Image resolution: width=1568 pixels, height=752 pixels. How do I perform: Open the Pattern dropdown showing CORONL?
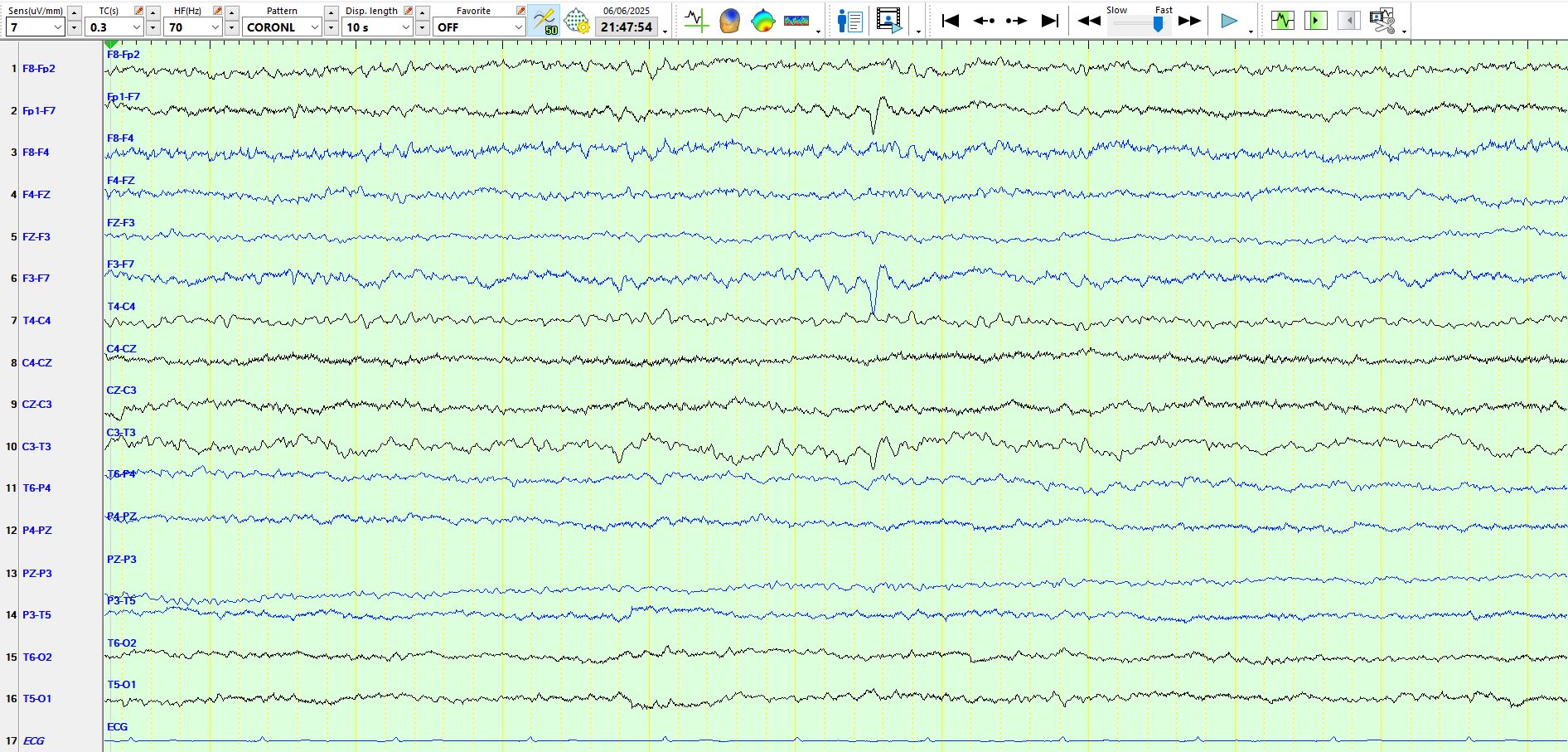[x=282, y=27]
